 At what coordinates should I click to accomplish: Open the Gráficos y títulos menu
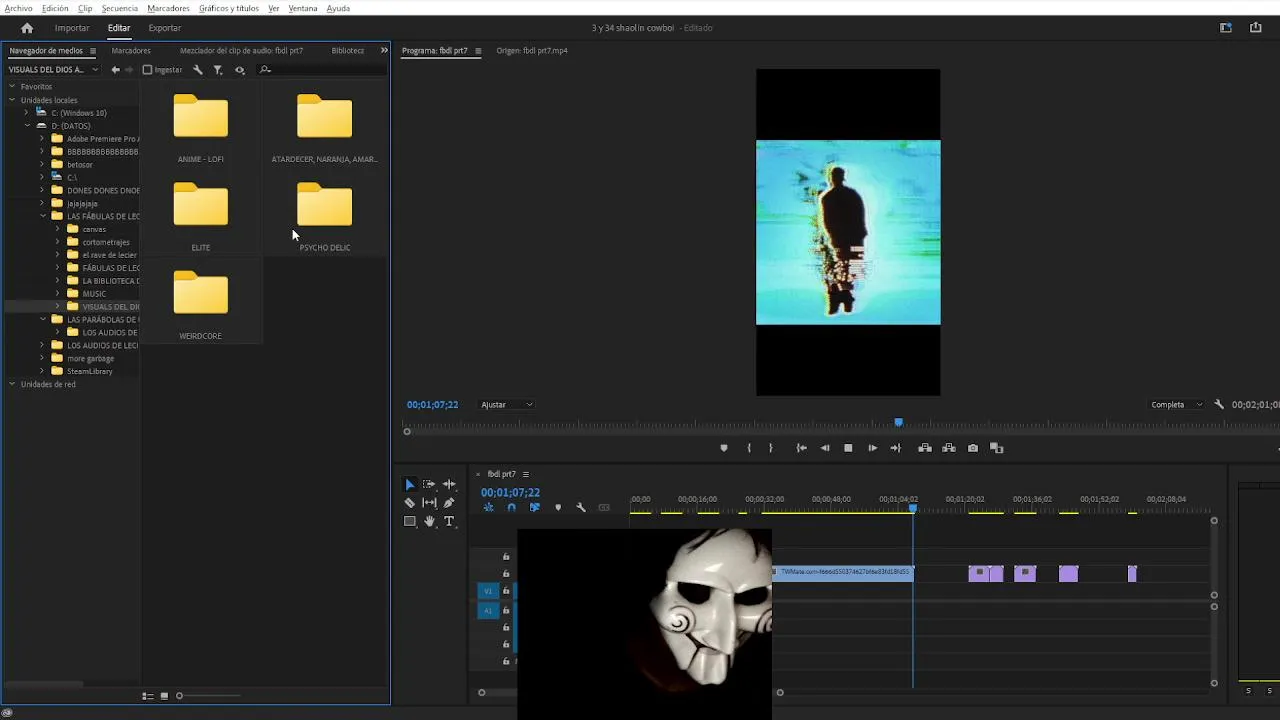point(229,8)
